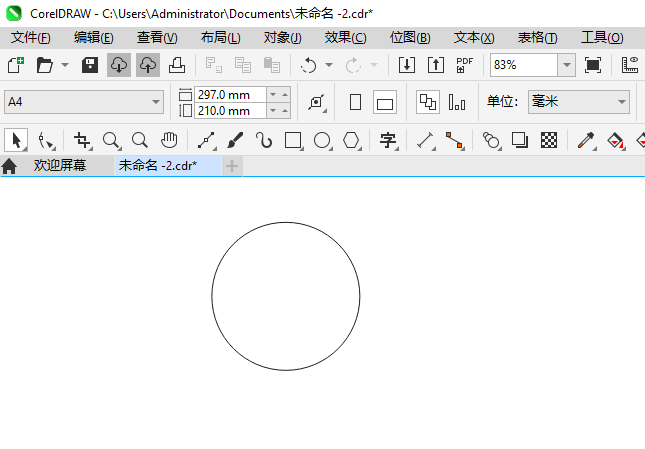Click the Cut icon
Viewport: 645px width, 449px height.
point(214,65)
